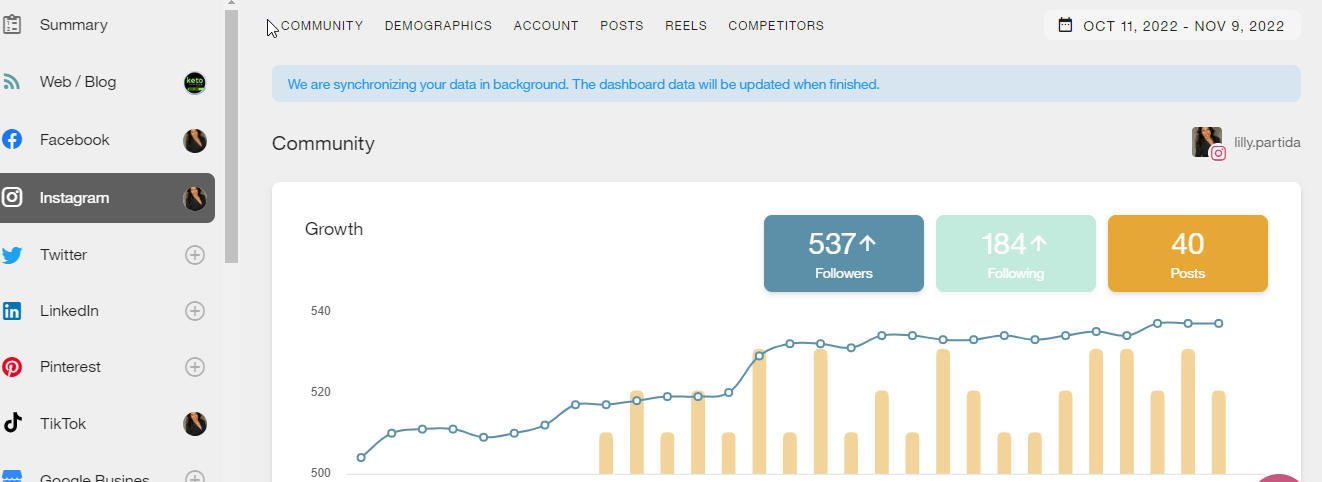This screenshot has width=1322, height=482.
Task: Click the first data point on growth line
Action: 361,457
